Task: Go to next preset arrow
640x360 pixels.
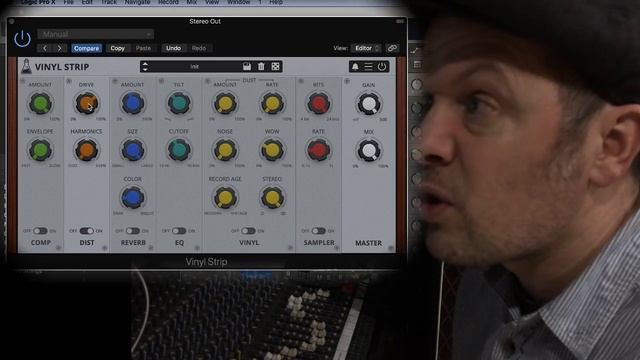Action: point(60,48)
